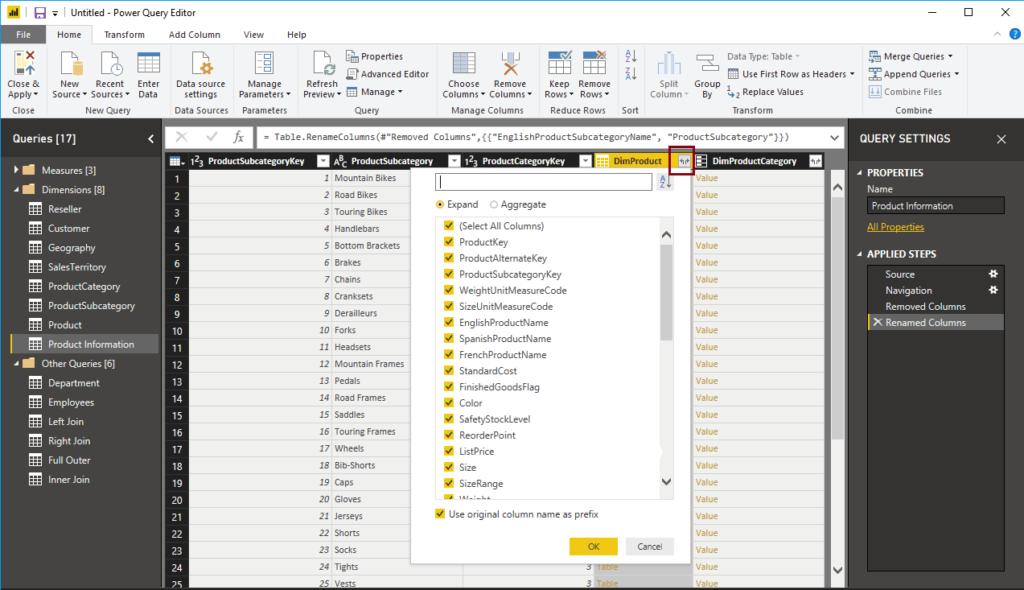Image resolution: width=1024 pixels, height=590 pixels.
Task: Click OK to expand DimProduct columns
Action: click(x=592, y=546)
